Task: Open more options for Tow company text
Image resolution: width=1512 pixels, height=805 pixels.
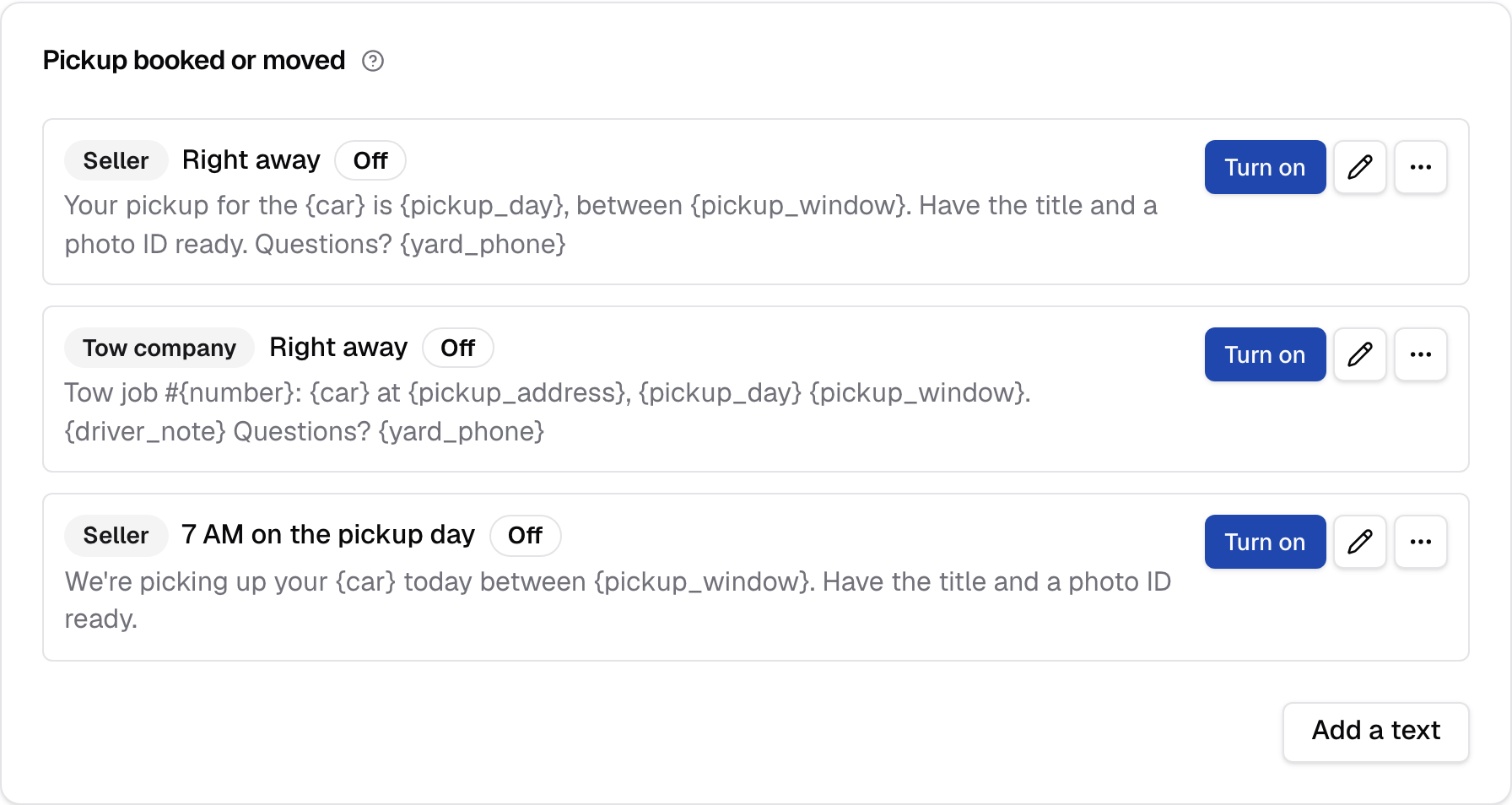Action: pos(1421,354)
